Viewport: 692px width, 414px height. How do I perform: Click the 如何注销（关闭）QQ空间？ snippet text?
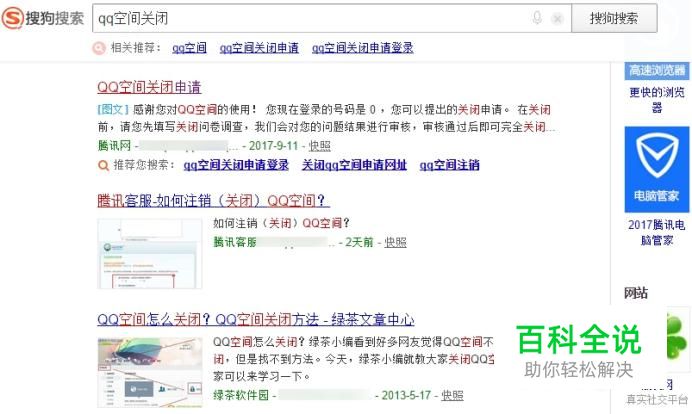(x=281, y=223)
